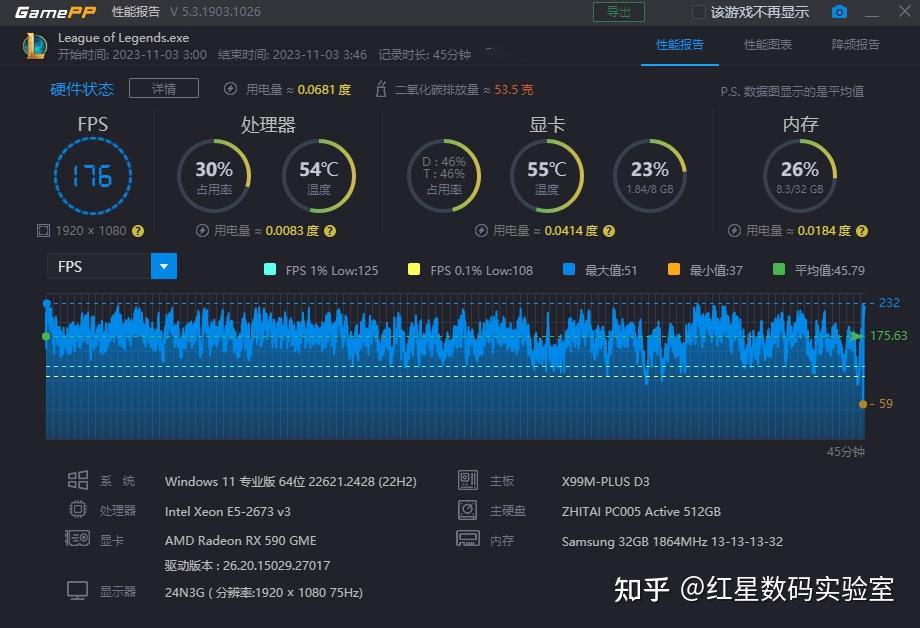Open graphics card power usage help icon
The height and width of the screenshot is (628, 920).
tap(609, 231)
